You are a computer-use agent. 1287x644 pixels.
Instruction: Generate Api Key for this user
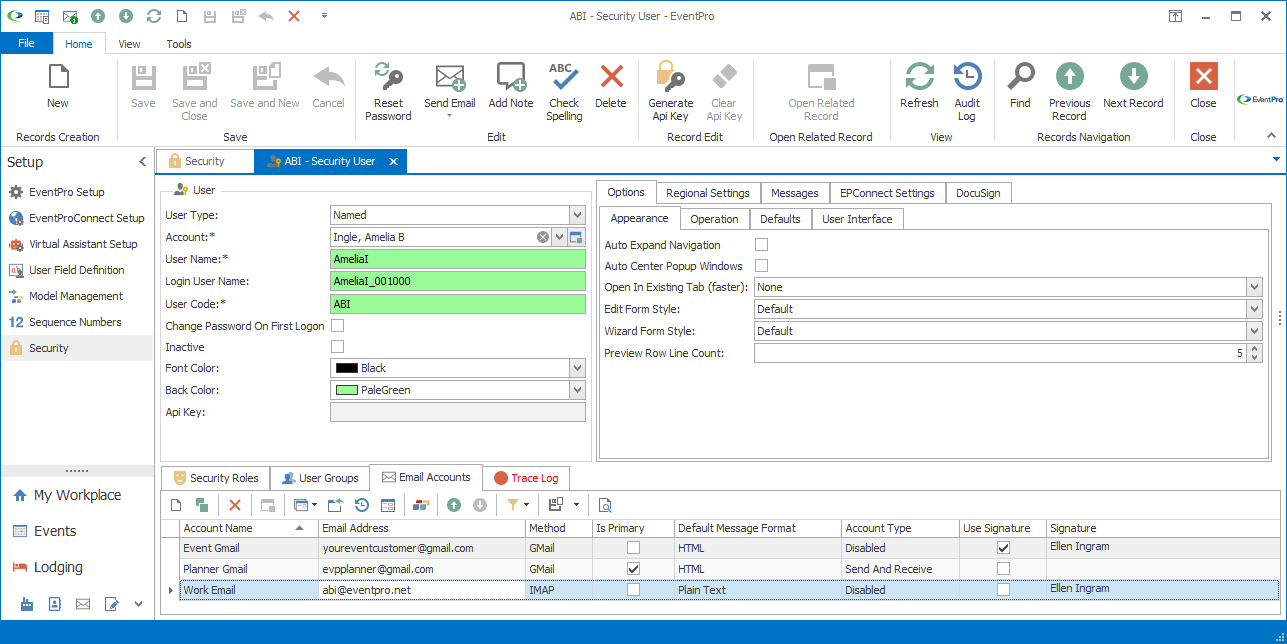(x=670, y=92)
